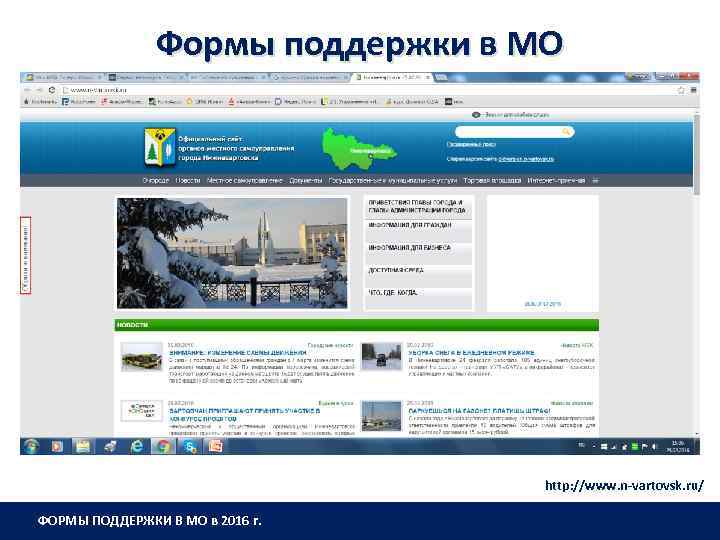The image size is (720, 540).
Task: Open the news headline about paying fines
Action: (x=479, y=411)
